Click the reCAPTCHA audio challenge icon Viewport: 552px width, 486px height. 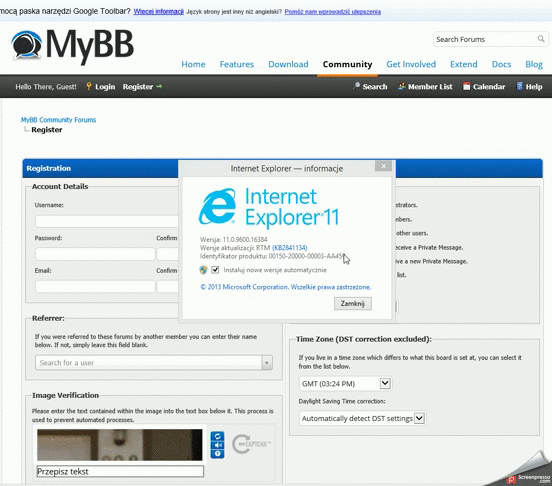(217, 445)
